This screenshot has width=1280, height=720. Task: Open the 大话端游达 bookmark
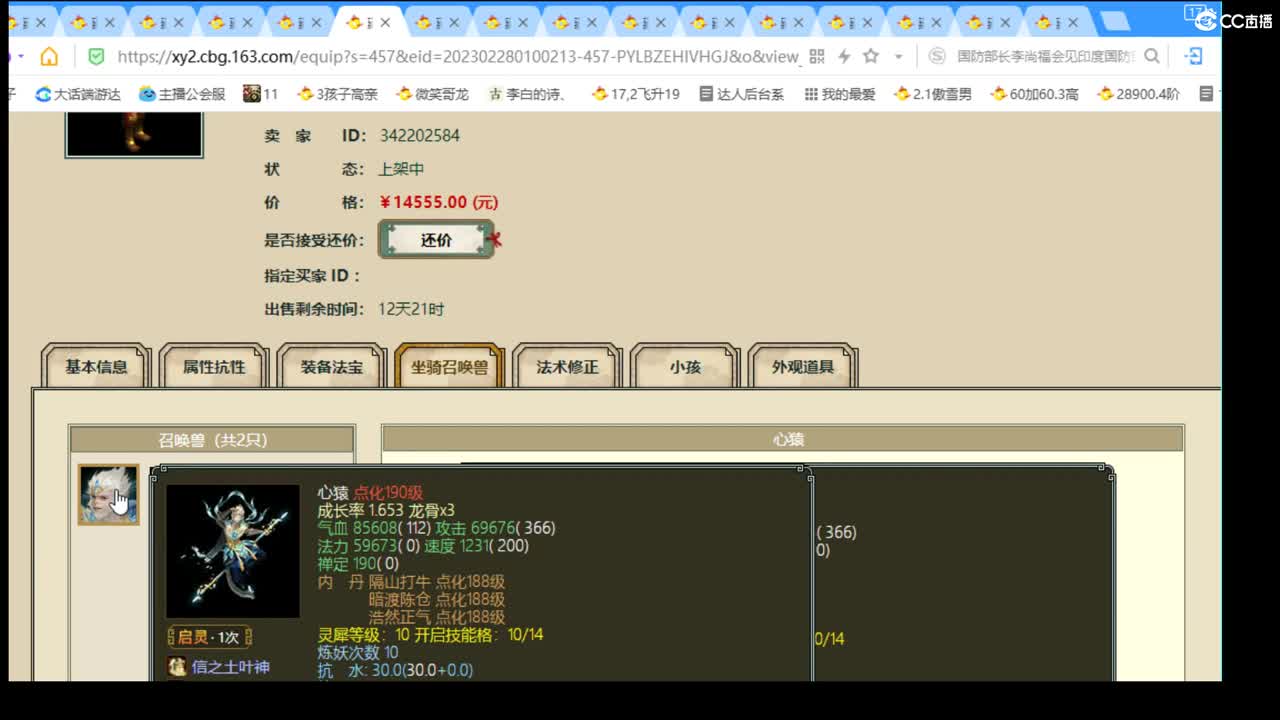tap(78, 94)
